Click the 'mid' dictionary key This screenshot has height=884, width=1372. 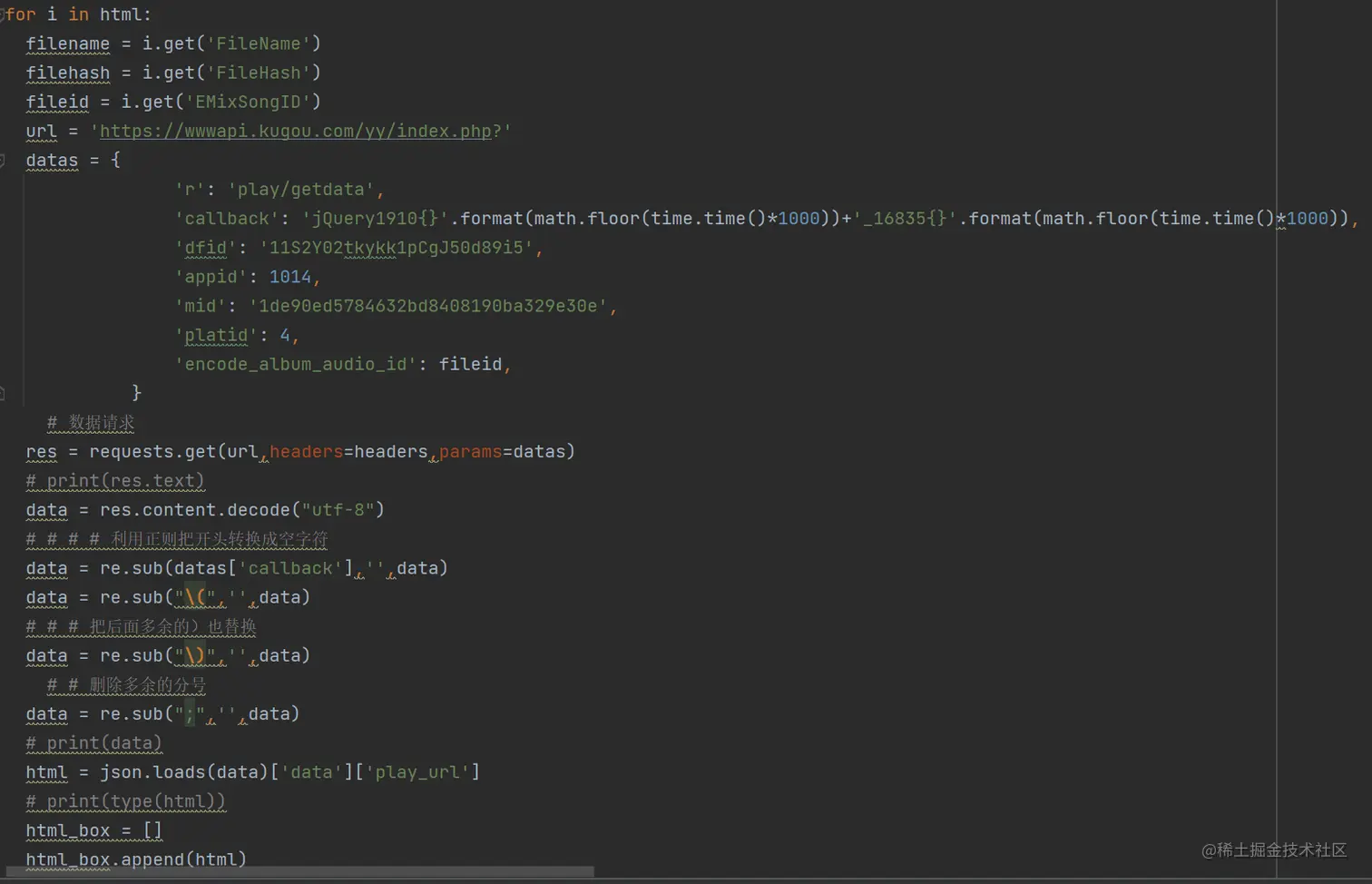click(x=201, y=306)
